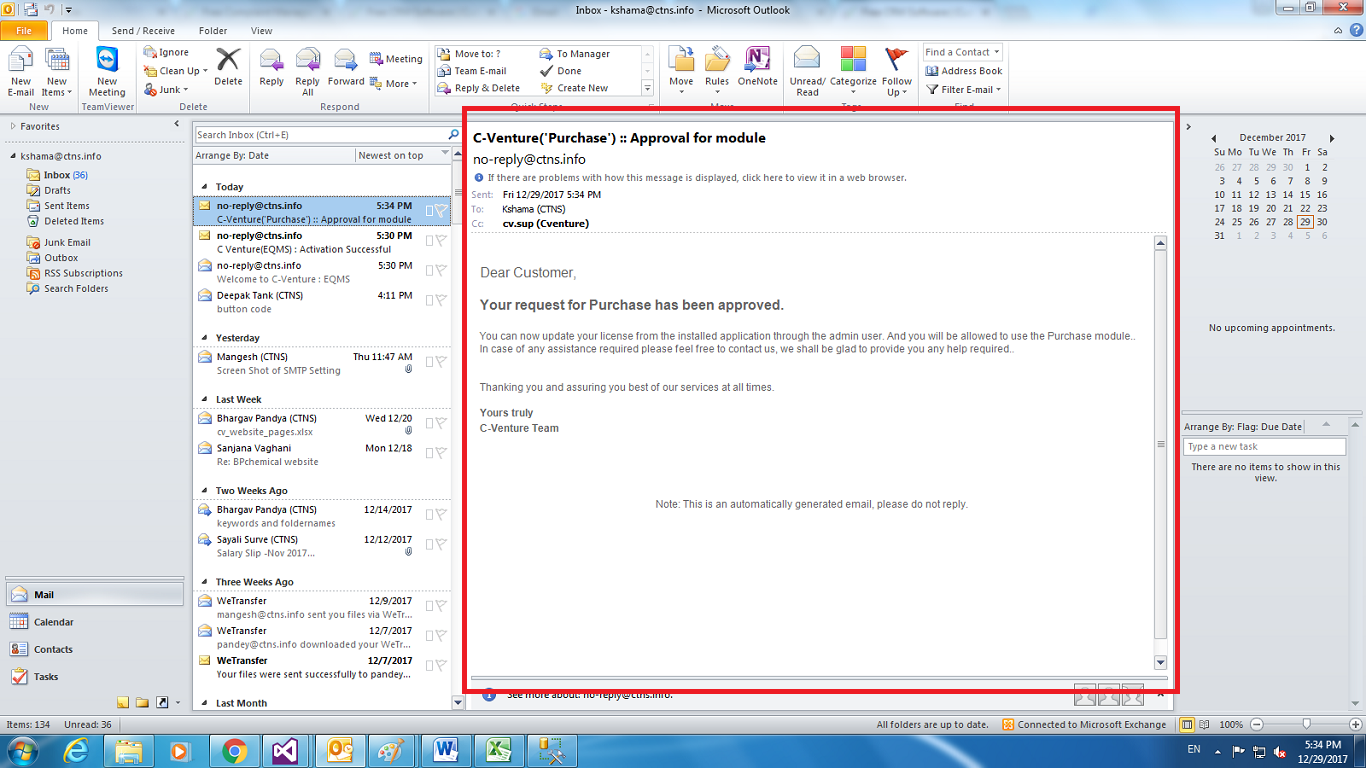Open the Address Book
Viewport: 1366px width, 768px height.
coord(964,71)
